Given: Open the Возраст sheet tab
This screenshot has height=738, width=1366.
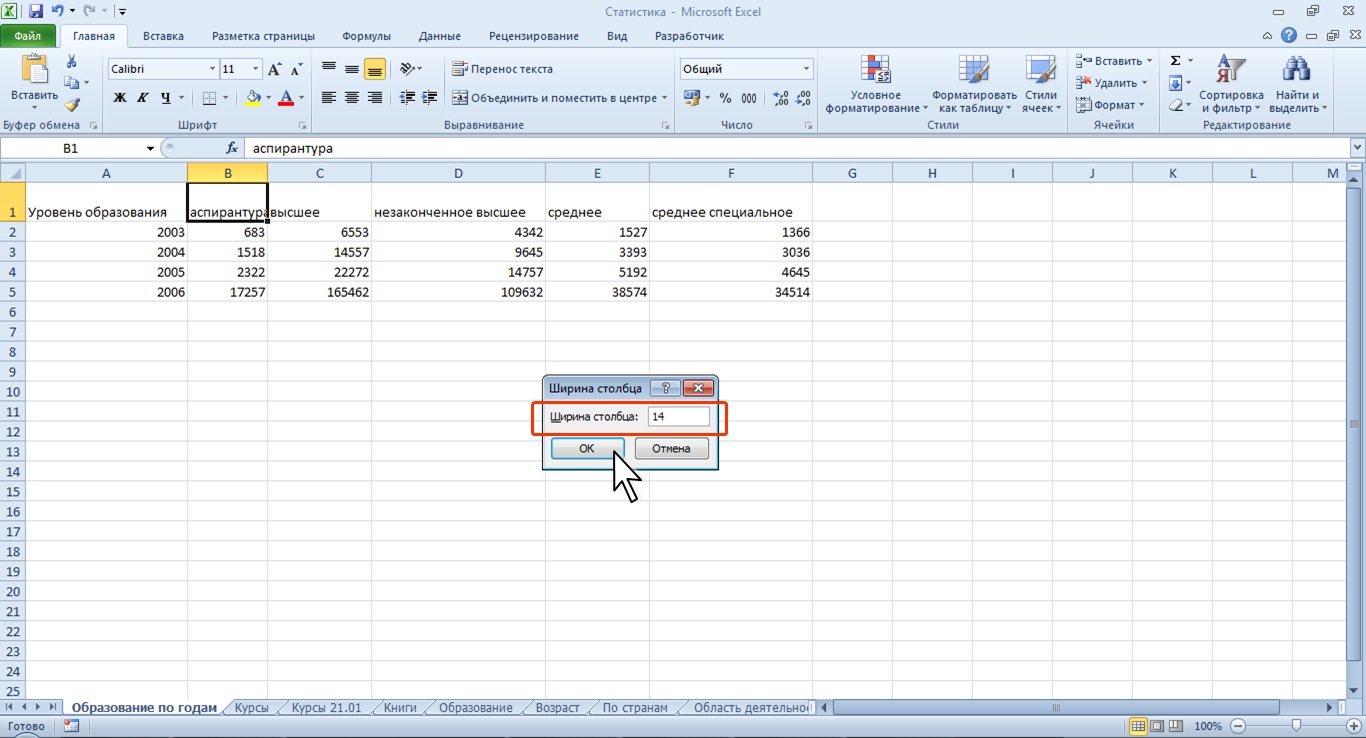Looking at the screenshot, I should pos(557,707).
